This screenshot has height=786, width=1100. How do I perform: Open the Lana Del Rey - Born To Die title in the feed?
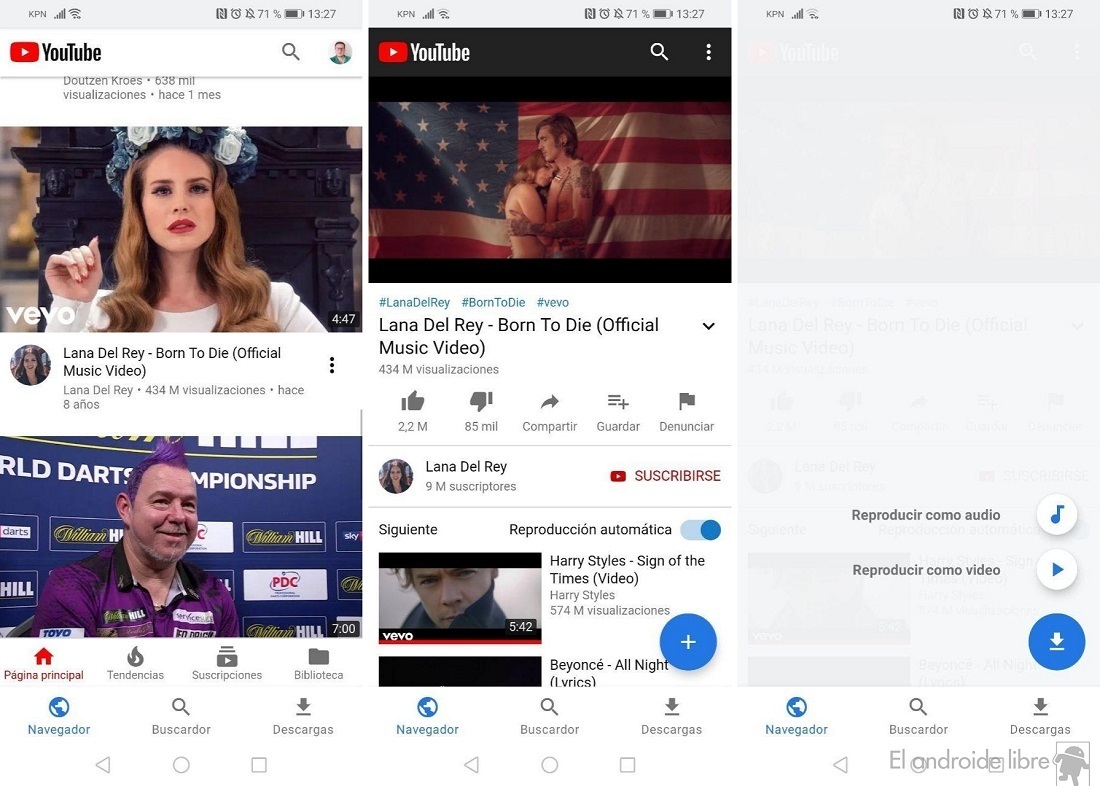[x=173, y=361]
